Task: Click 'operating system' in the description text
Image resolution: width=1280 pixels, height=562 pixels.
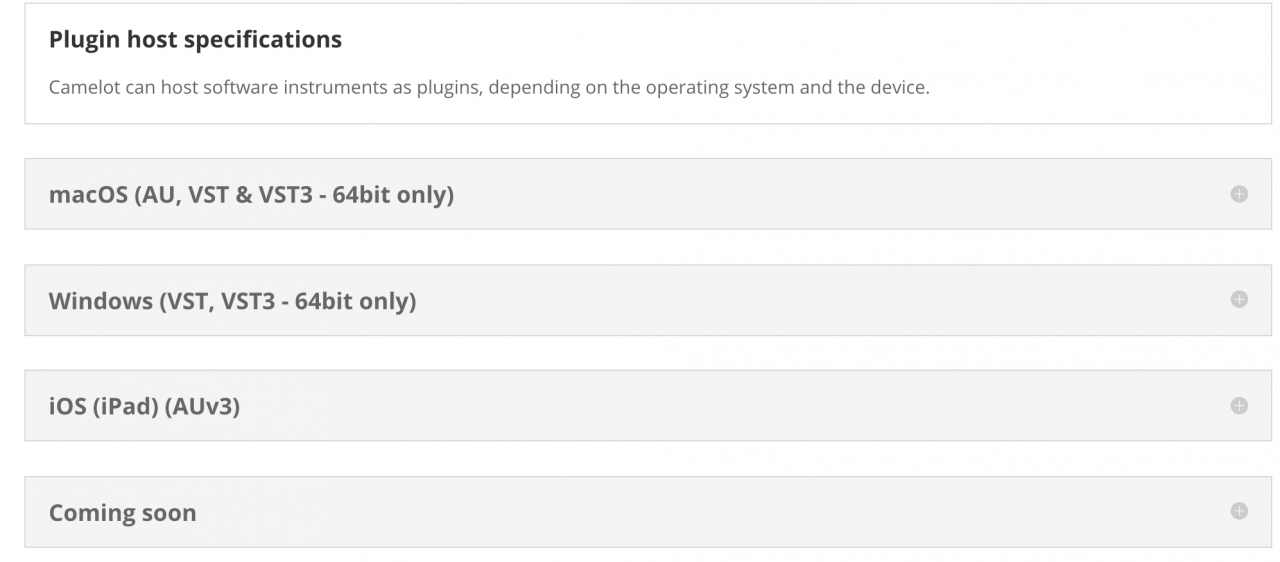Action: pos(720,87)
